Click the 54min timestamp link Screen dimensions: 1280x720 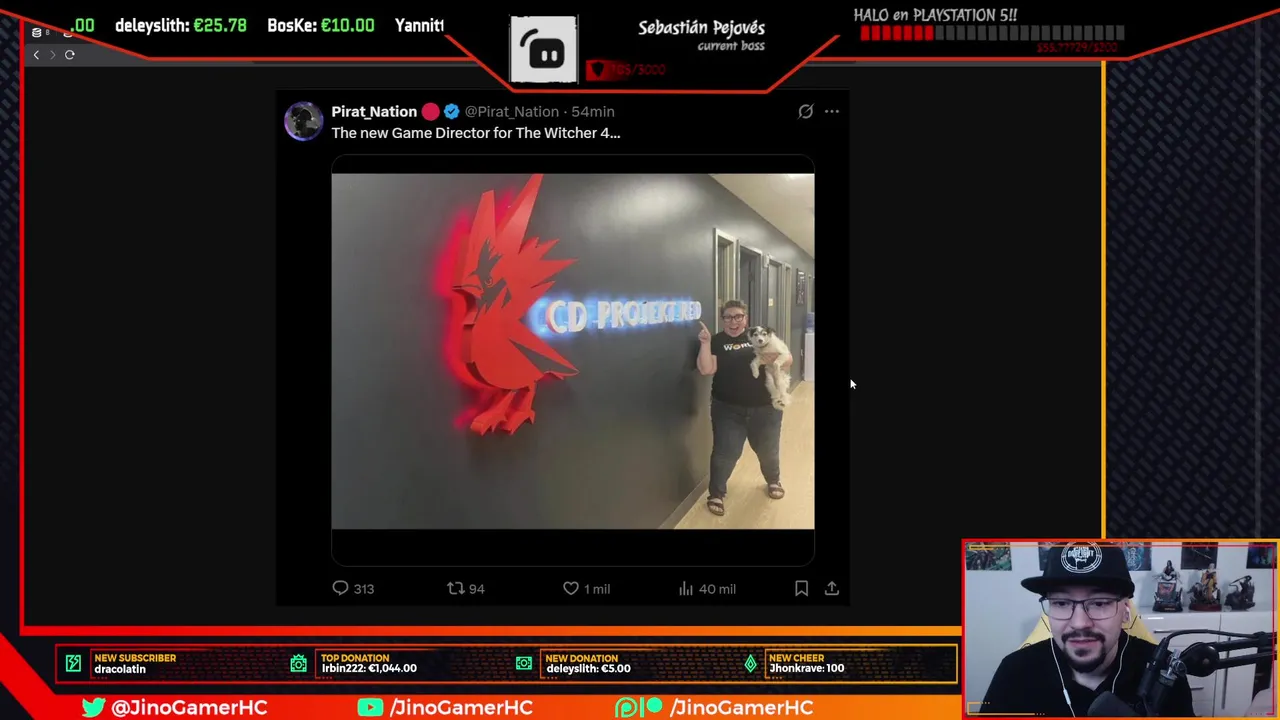pyautogui.click(x=593, y=112)
